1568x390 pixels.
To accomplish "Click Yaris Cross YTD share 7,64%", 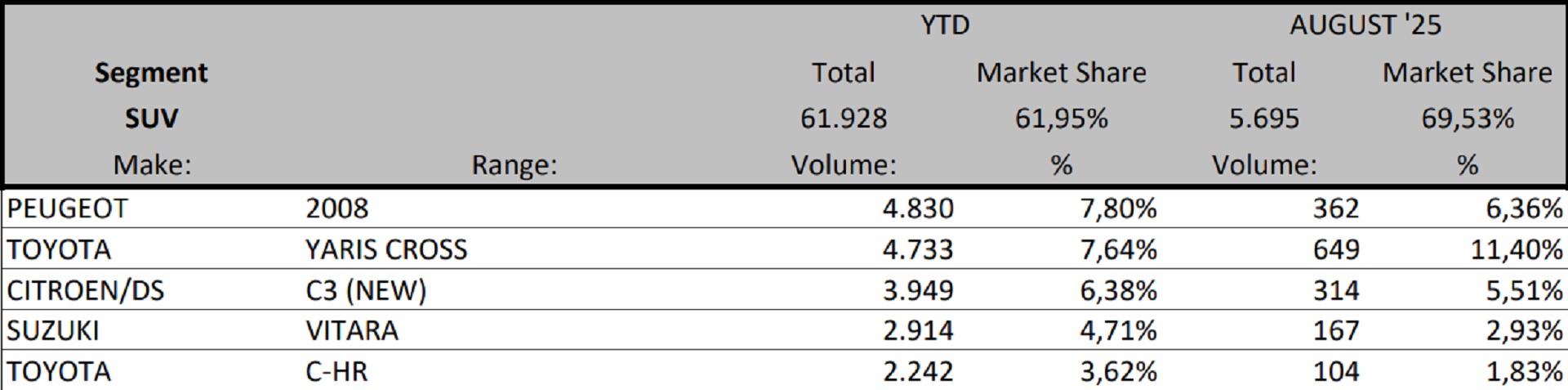I will point(1118,249).
